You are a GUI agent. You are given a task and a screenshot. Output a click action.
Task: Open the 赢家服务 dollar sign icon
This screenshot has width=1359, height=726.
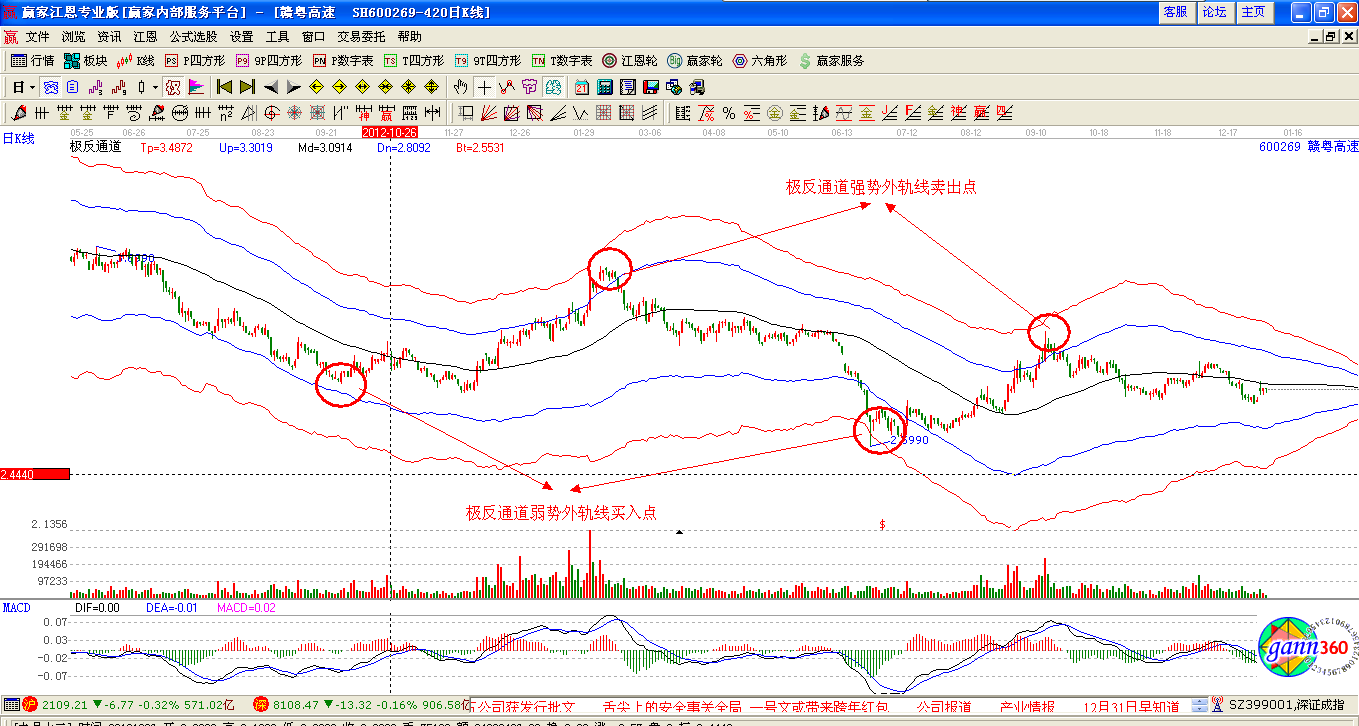click(830, 61)
